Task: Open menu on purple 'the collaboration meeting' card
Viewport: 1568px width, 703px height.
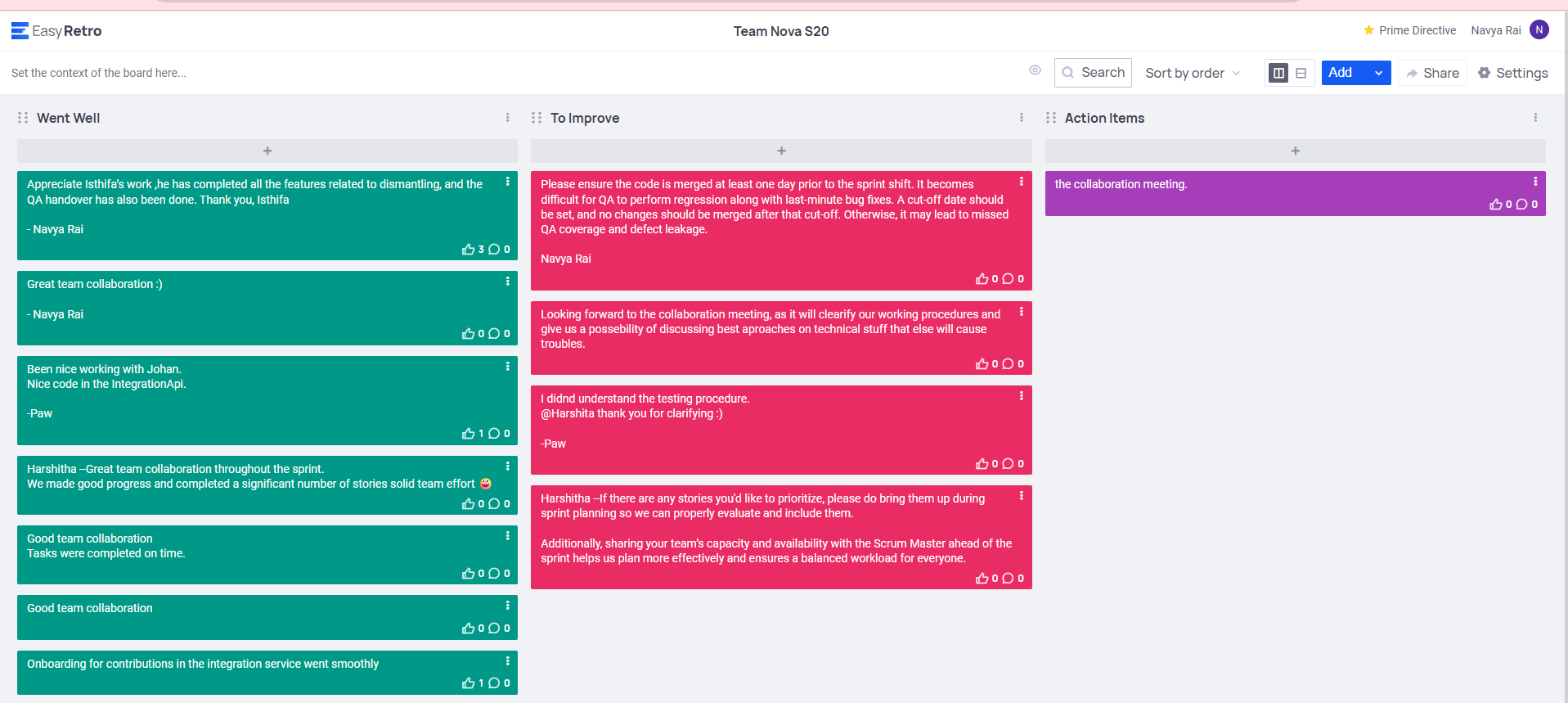Action: click(1535, 182)
